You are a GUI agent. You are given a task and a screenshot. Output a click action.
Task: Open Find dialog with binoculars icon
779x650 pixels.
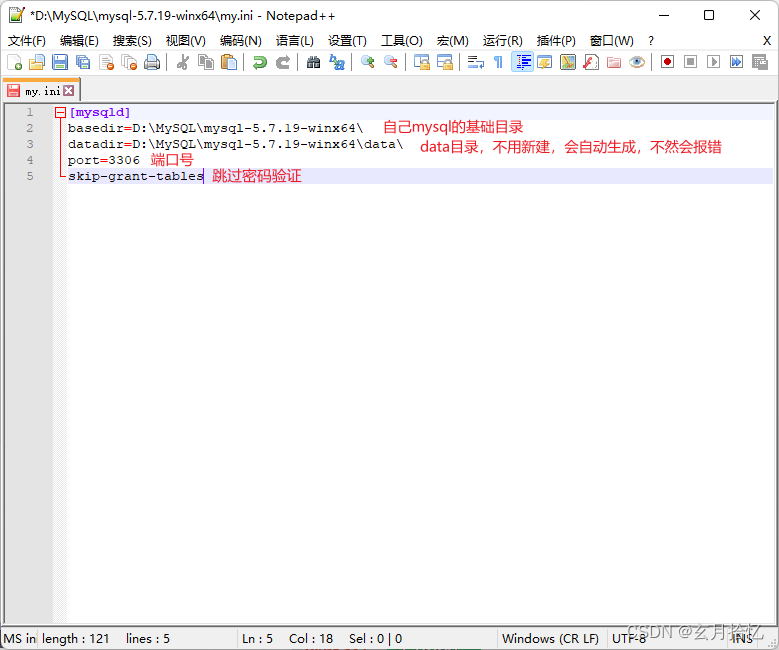click(313, 62)
